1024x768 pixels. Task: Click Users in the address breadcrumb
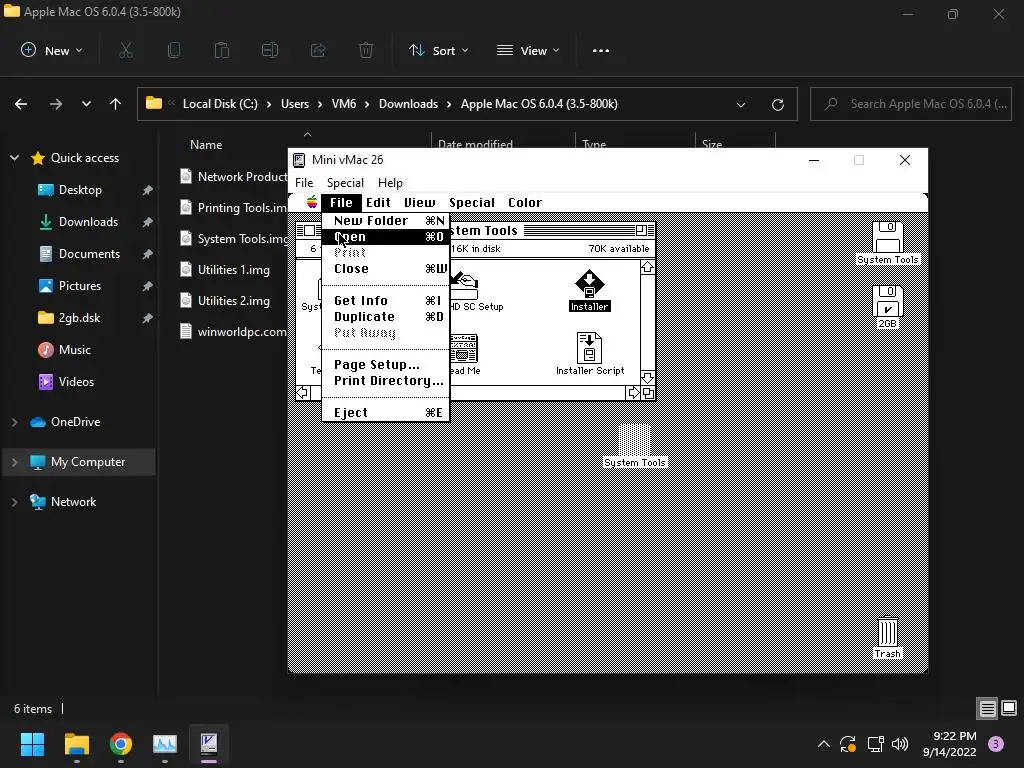tap(295, 104)
